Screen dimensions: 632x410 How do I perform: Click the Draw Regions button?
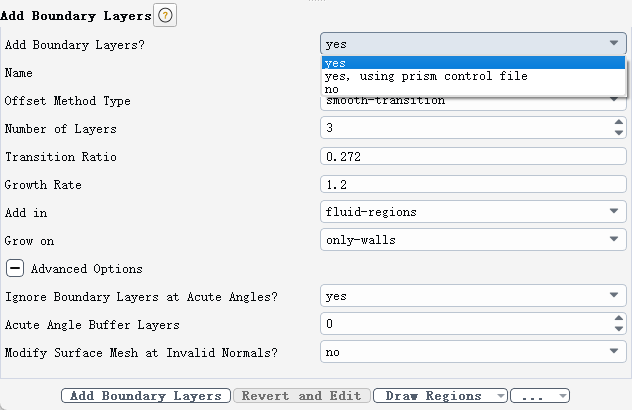point(433,396)
